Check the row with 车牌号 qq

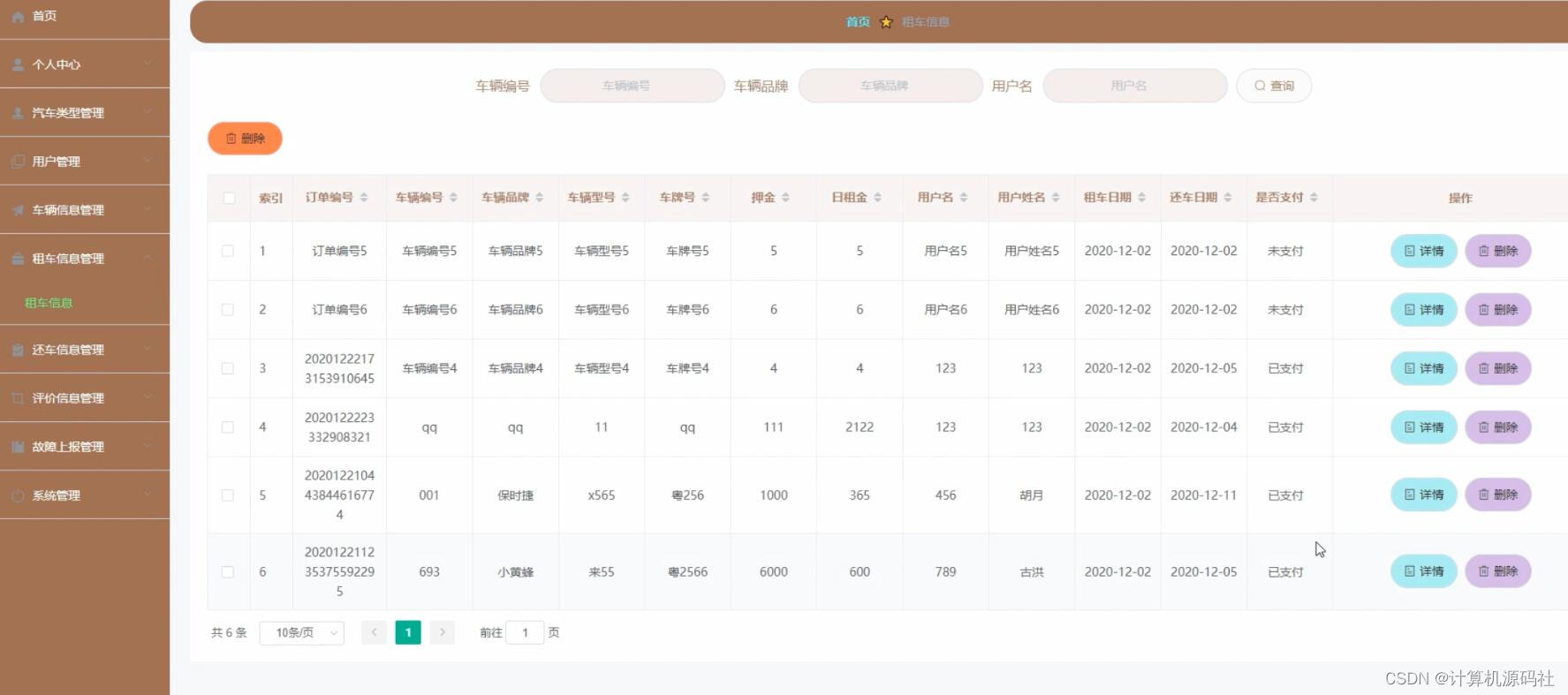pyautogui.click(x=228, y=427)
